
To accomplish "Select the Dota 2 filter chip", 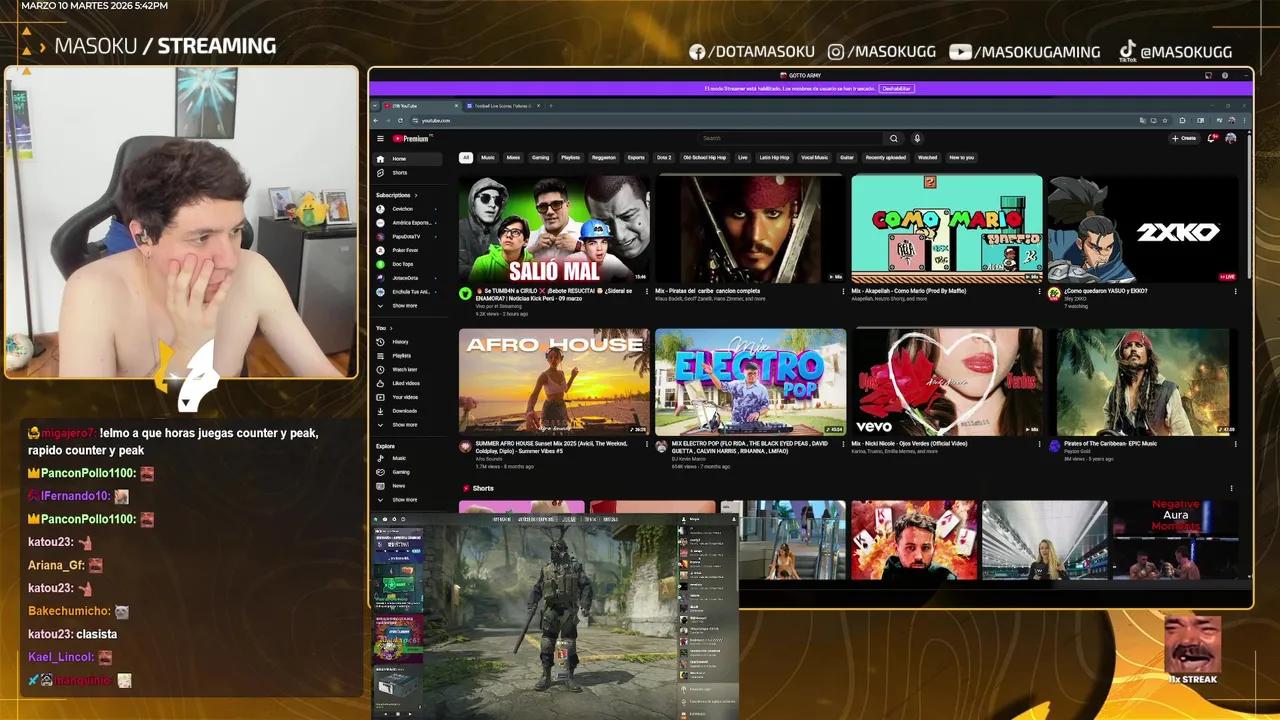I will pyautogui.click(x=664, y=157).
